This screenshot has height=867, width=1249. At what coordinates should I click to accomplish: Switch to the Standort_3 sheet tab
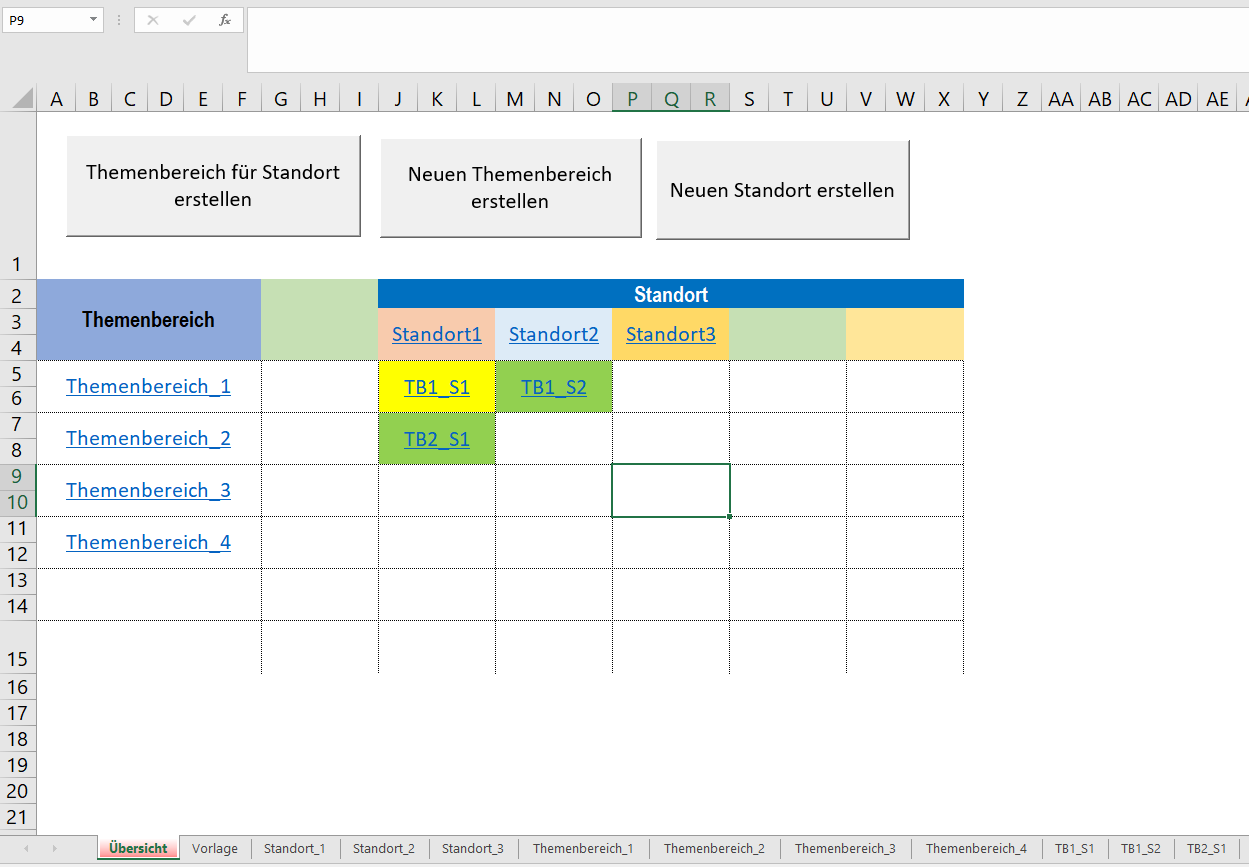tap(473, 848)
